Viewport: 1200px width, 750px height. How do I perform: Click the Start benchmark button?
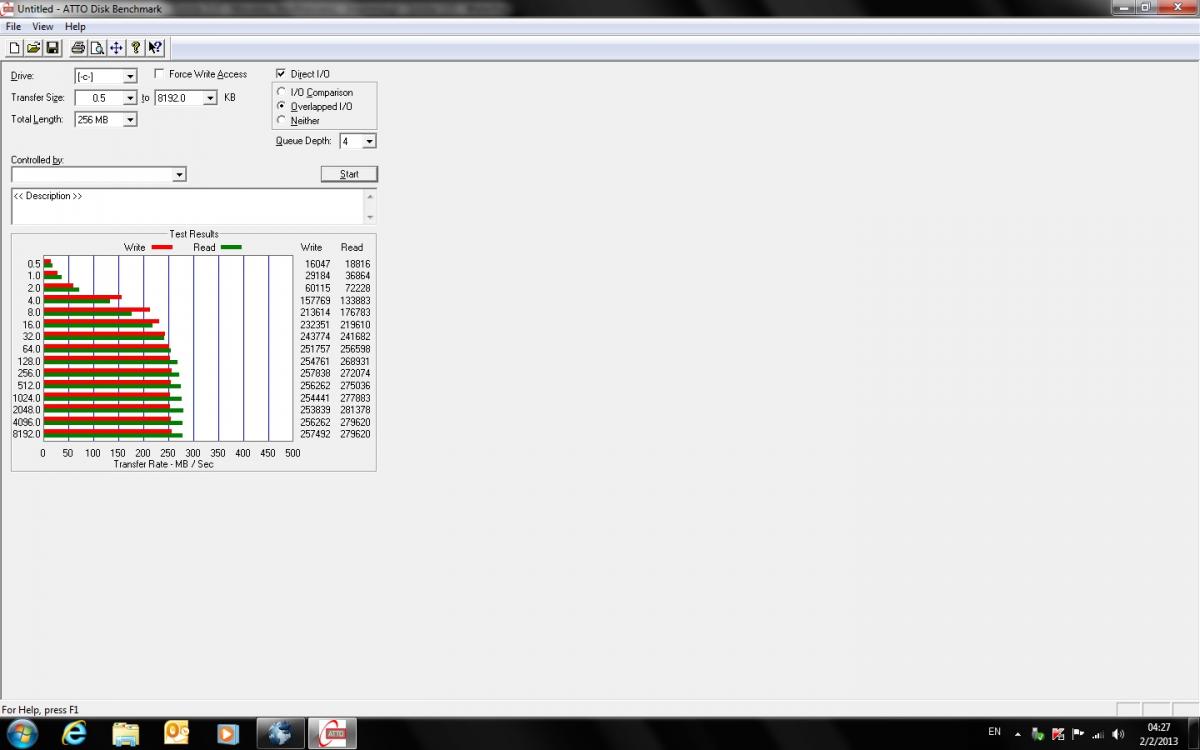coord(349,174)
